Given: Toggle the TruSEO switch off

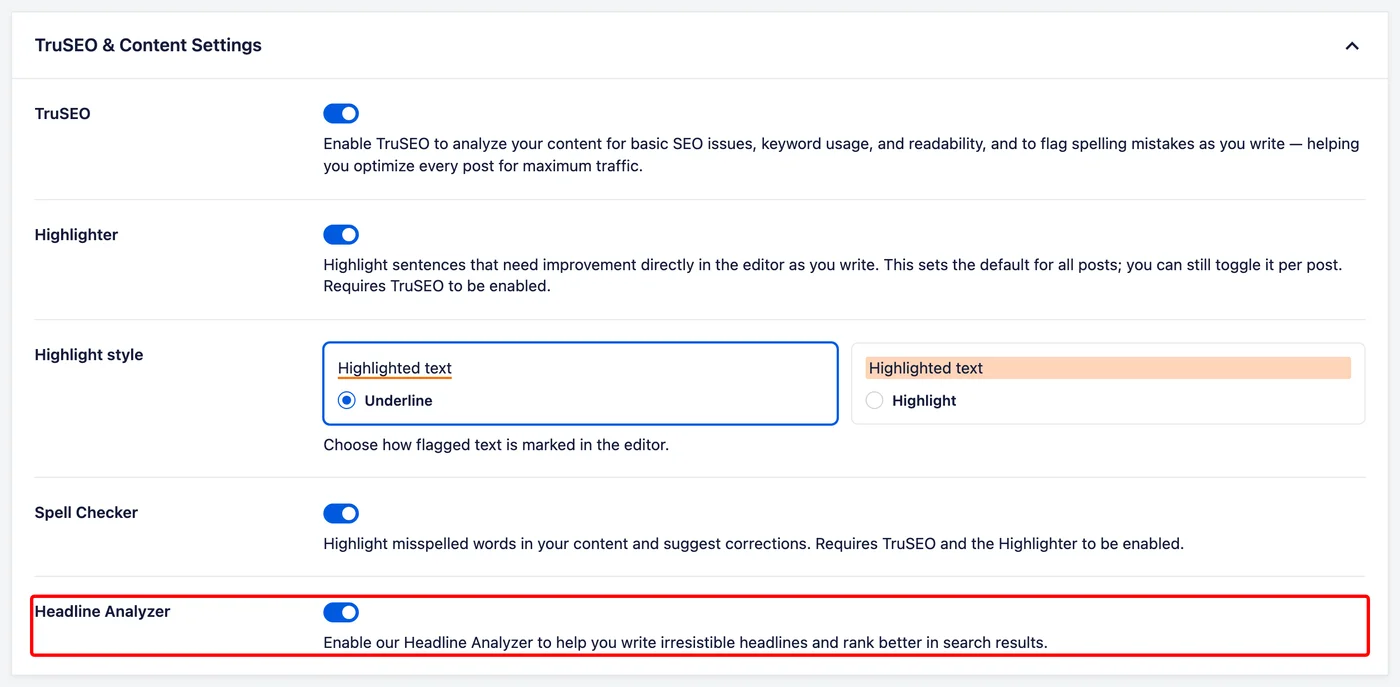Looking at the screenshot, I should click(x=341, y=114).
